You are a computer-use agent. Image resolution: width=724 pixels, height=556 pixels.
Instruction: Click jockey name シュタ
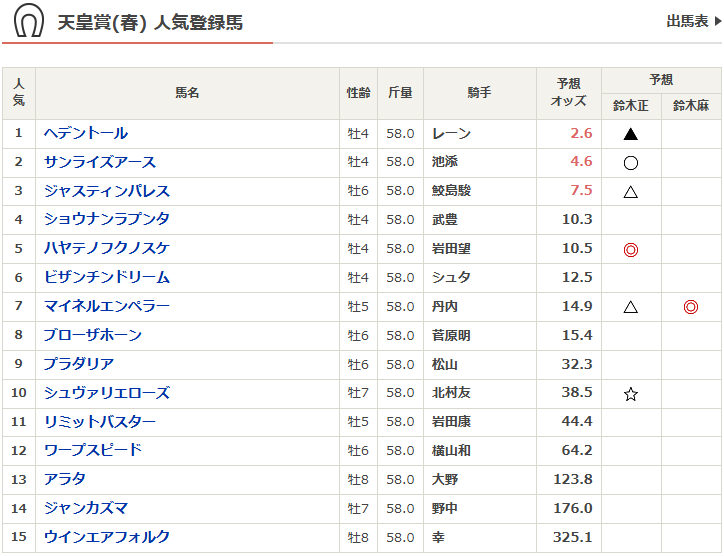(451, 278)
